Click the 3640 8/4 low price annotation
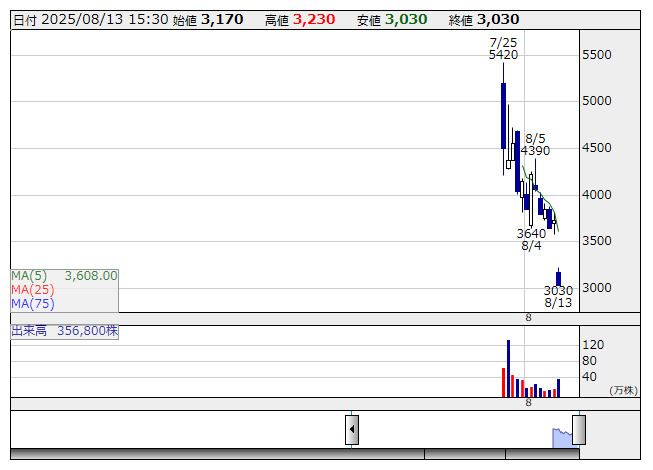Viewport: 653px width, 470px height. 531,239
